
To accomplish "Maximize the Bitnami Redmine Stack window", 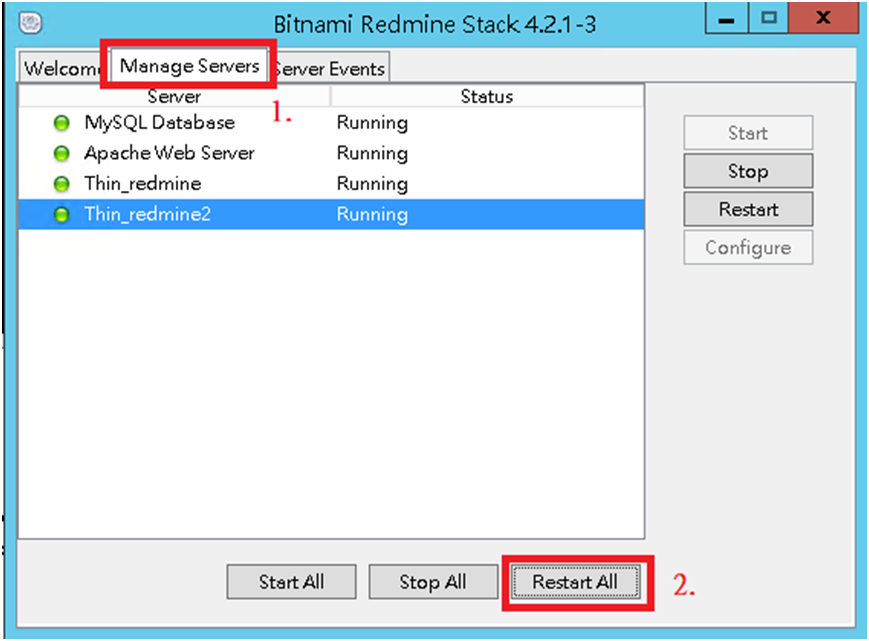I will pyautogui.click(x=769, y=18).
